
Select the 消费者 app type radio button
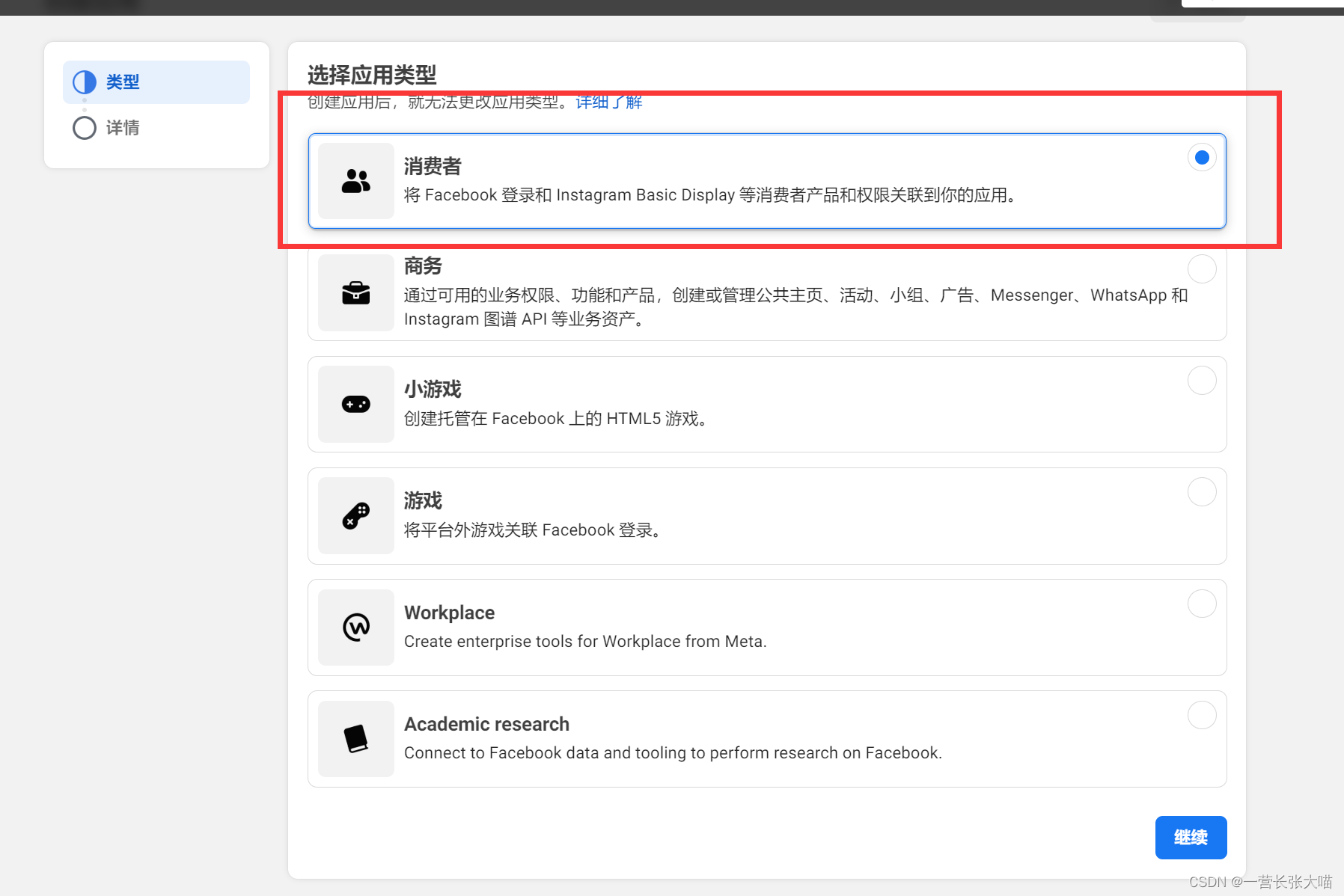click(1201, 157)
